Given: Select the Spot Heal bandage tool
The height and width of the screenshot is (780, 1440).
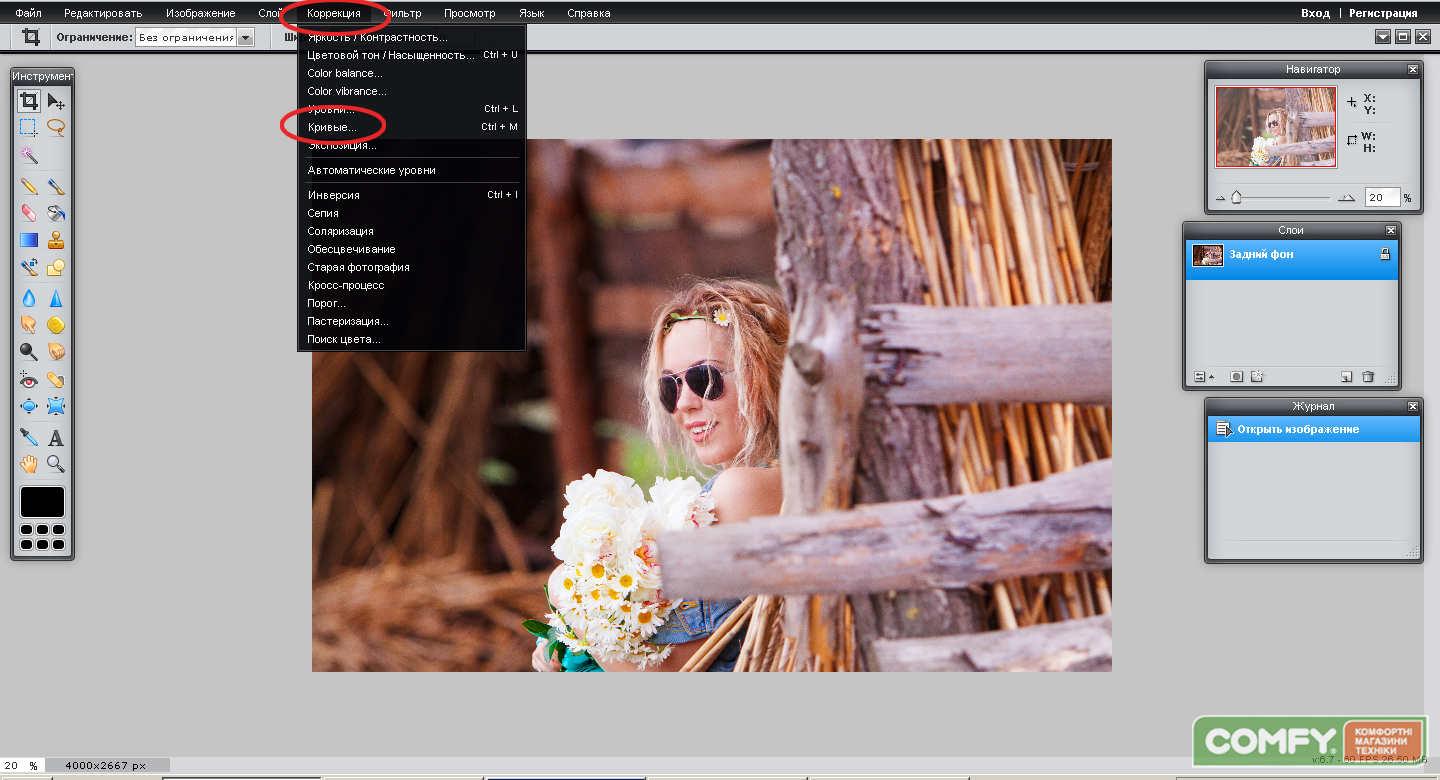Looking at the screenshot, I should pyautogui.click(x=56, y=380).
